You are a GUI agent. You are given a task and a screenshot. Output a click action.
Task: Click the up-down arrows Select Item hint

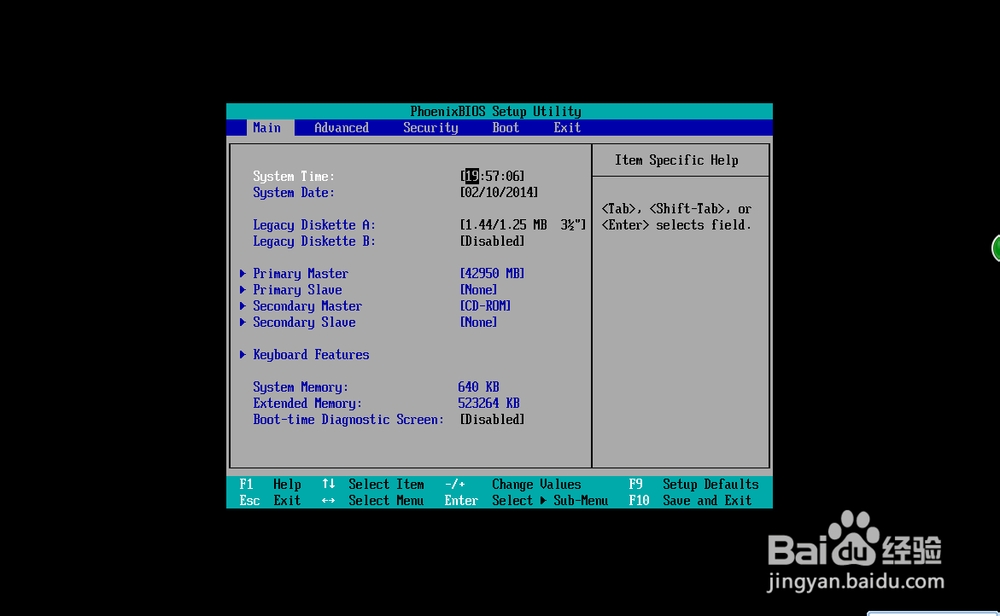click(x=373, y=485)
